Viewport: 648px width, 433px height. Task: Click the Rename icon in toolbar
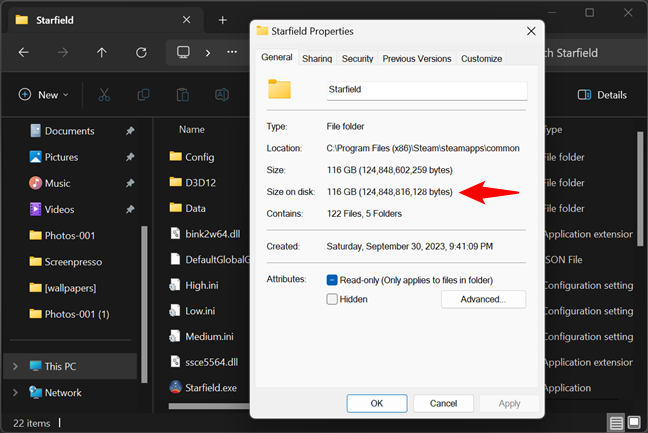(x=222, y=95)
